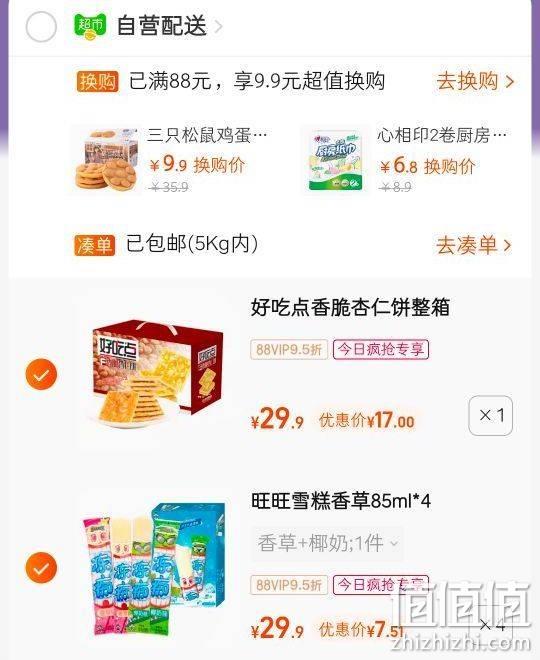
Task: Click the green 超市 supermarket logo icon
Action: point(90,27)
